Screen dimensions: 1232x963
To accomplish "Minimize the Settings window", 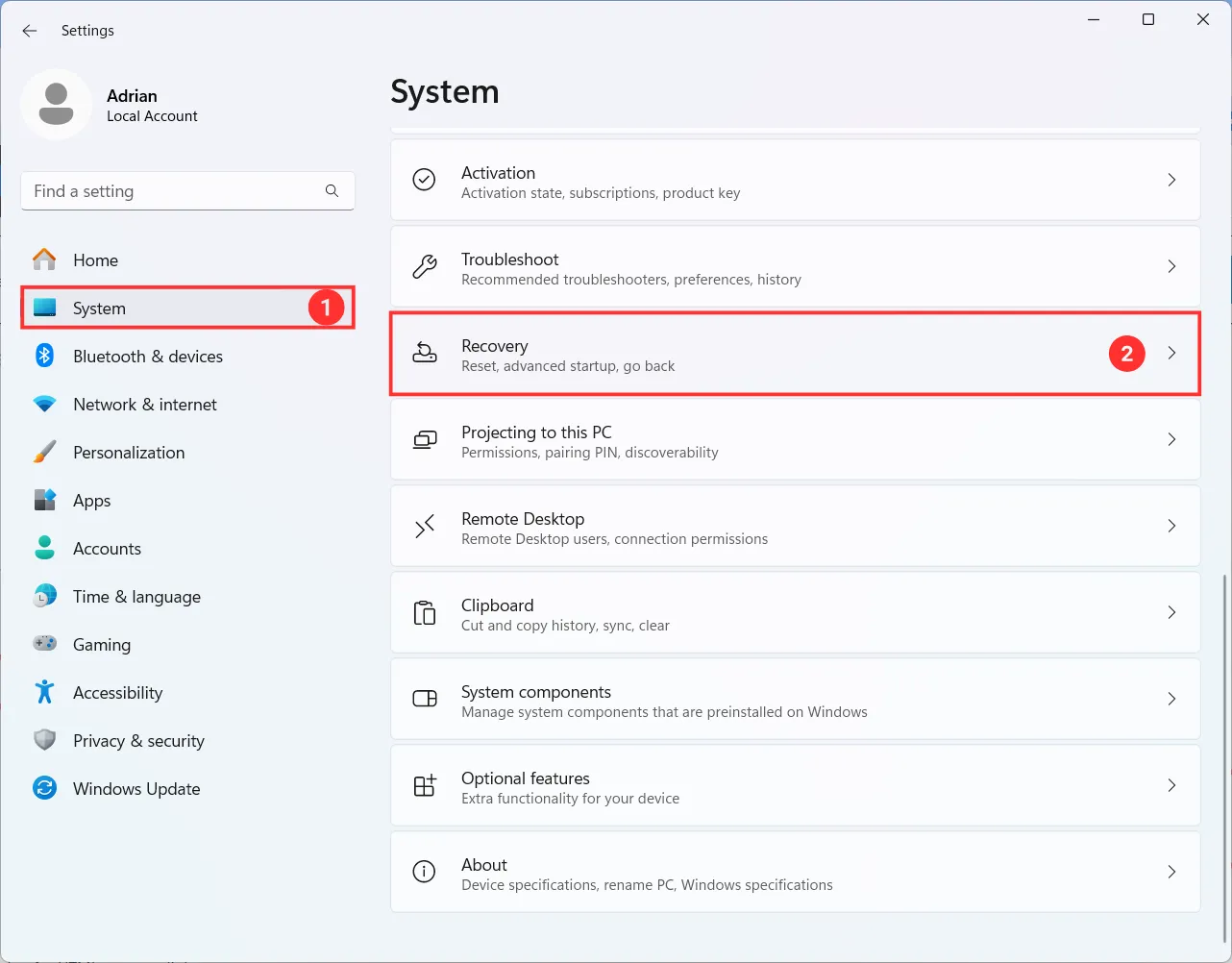I will click(1094, 19).
